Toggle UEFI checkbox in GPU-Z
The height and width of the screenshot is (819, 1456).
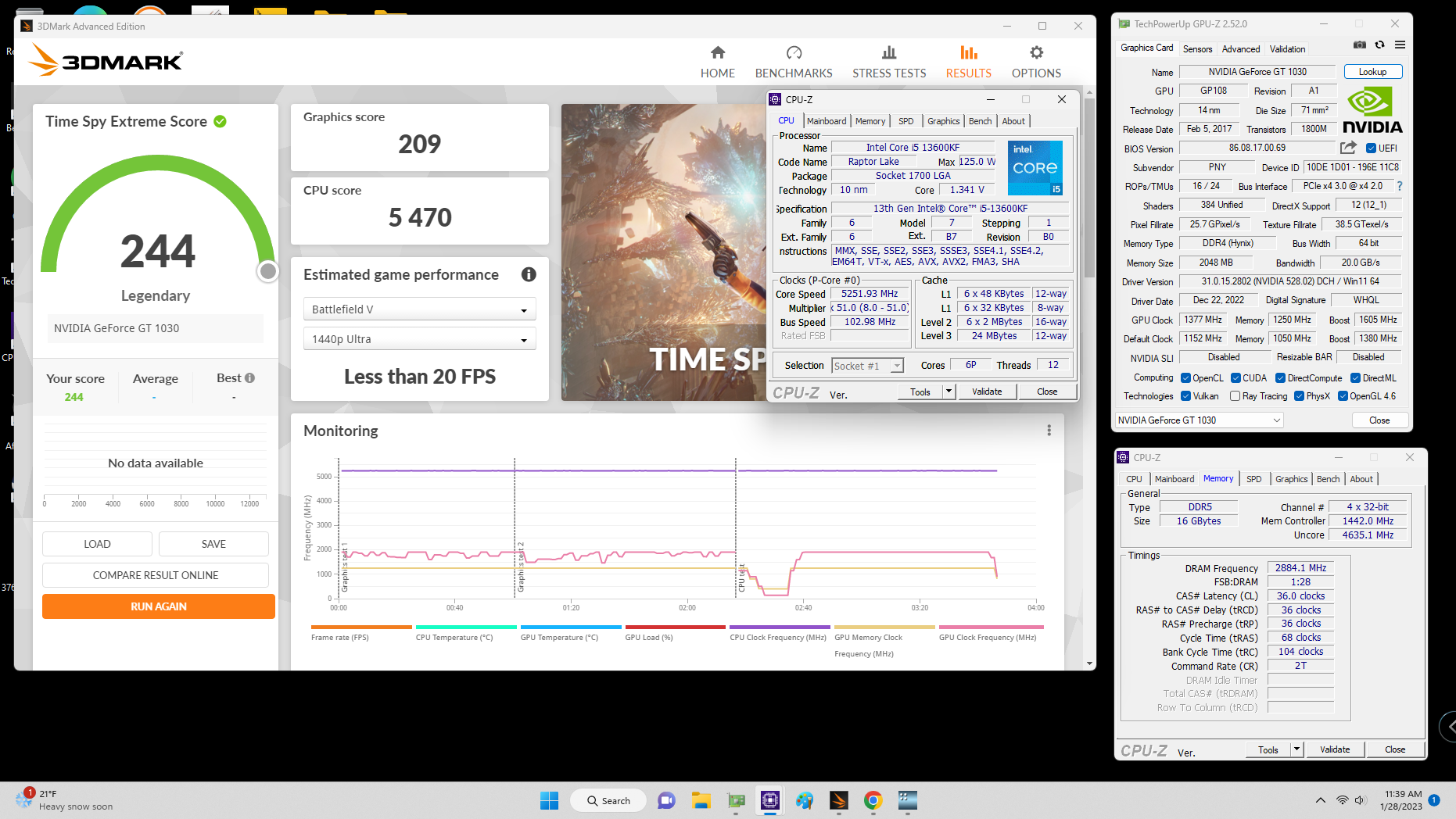(1371, 148)
